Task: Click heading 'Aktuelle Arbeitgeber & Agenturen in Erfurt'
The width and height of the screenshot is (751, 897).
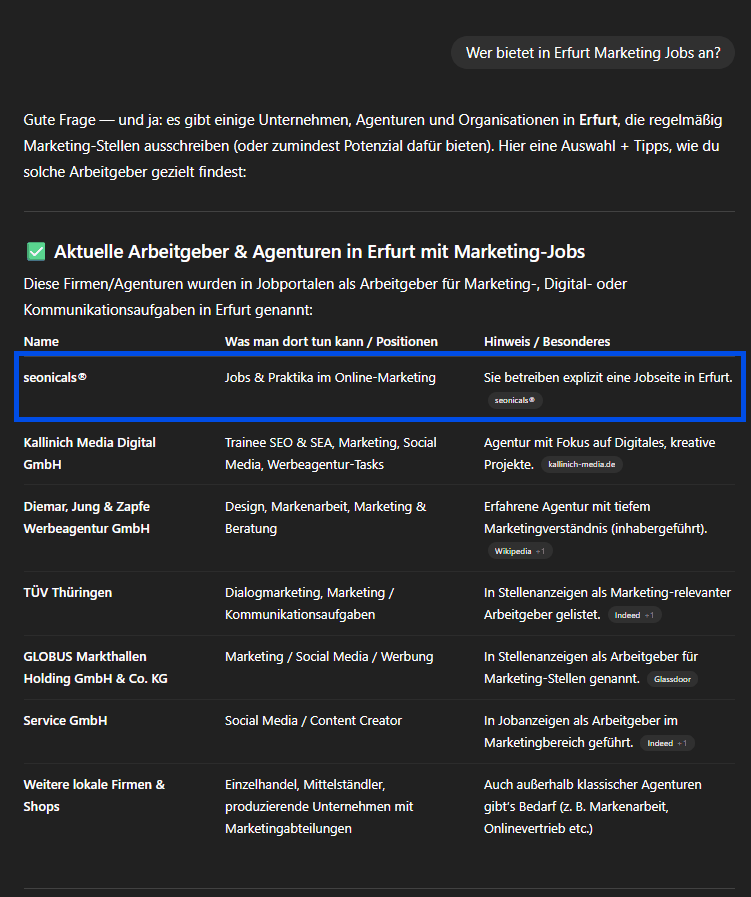Action: coord(319,252)
